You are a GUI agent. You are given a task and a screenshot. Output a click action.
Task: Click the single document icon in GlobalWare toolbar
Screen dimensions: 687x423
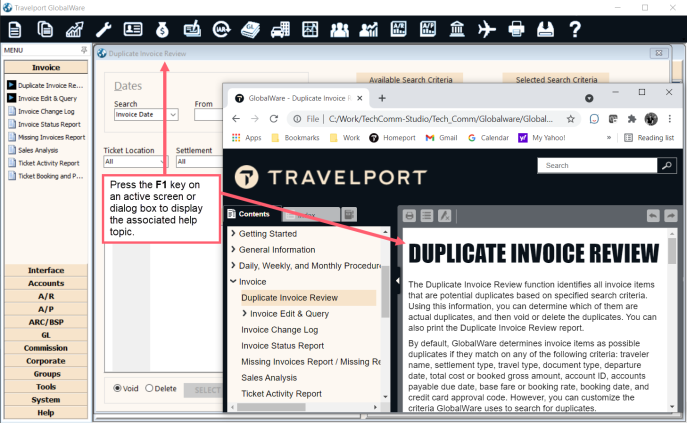[x=14, y=29]
